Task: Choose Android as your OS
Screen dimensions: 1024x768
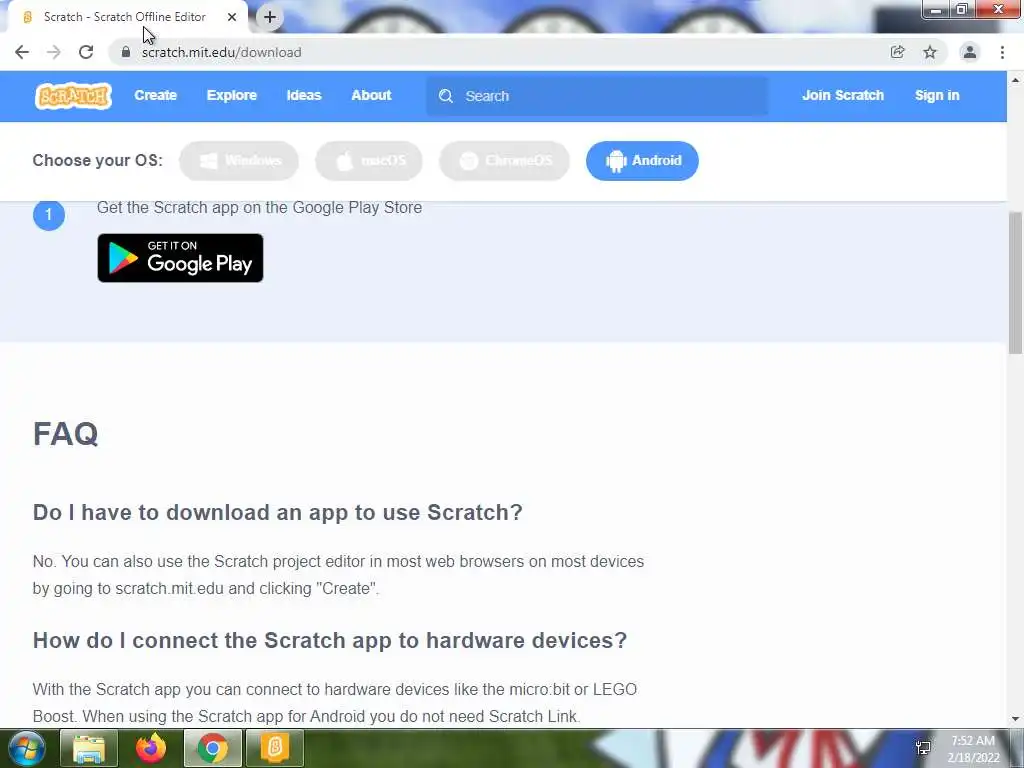Action: pyautogui.click(x=642, y=161)
